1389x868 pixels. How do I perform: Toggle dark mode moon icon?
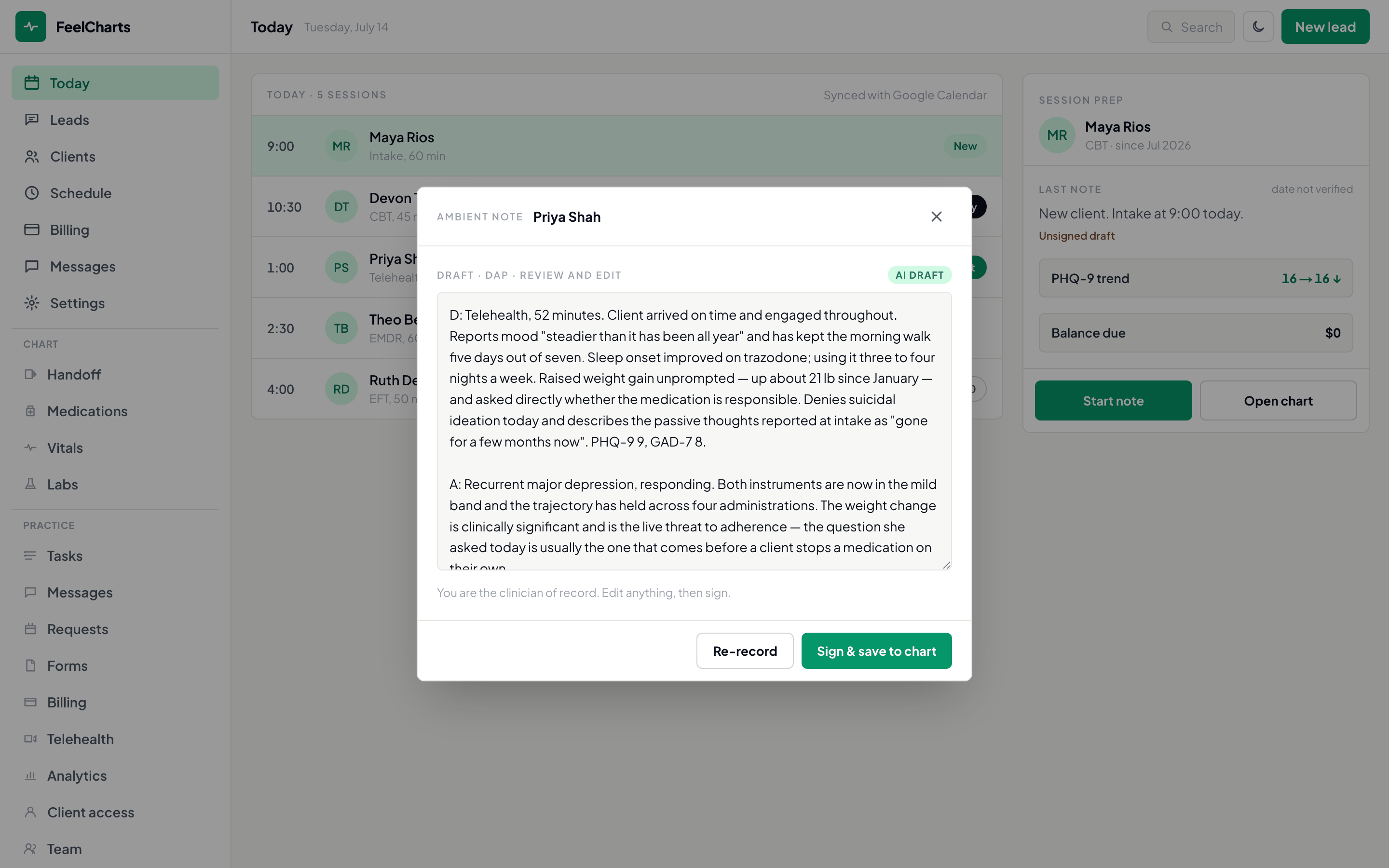1257,27
